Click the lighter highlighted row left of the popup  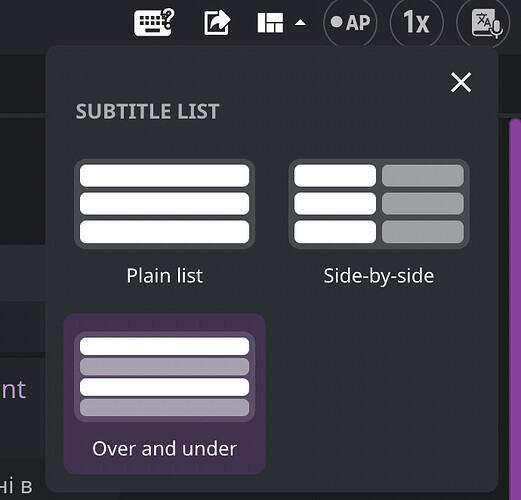click(x=22, y=273)
